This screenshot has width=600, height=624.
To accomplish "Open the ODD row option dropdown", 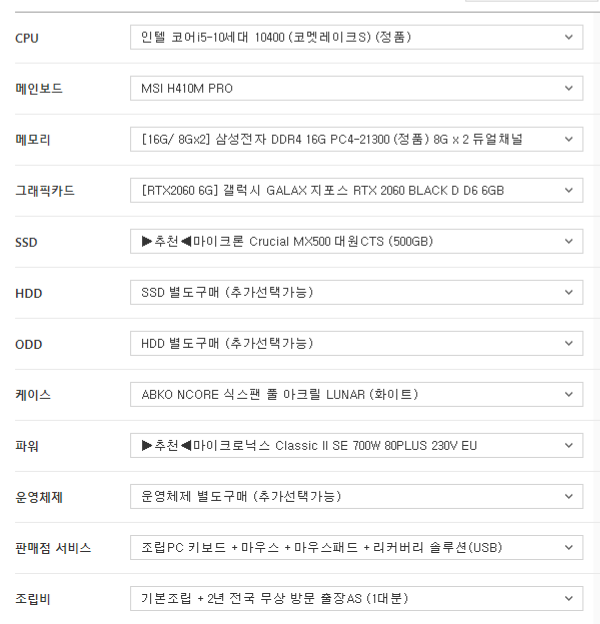I will click(356, 344).
